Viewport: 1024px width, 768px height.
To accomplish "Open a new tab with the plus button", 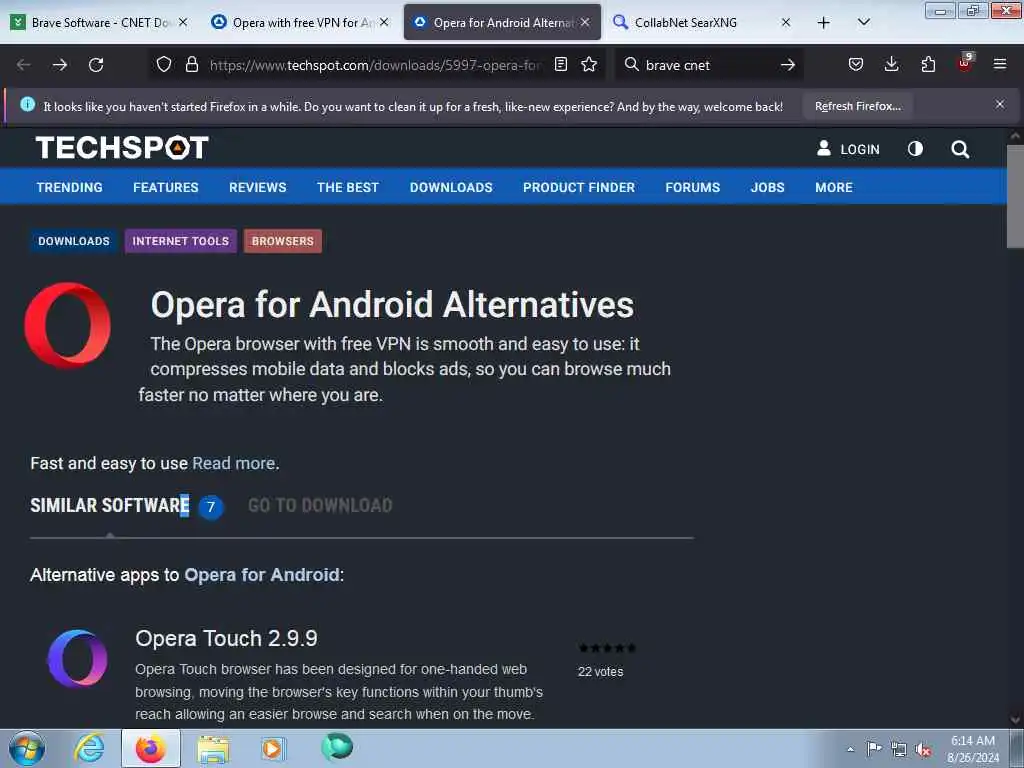I will point(824,23).
